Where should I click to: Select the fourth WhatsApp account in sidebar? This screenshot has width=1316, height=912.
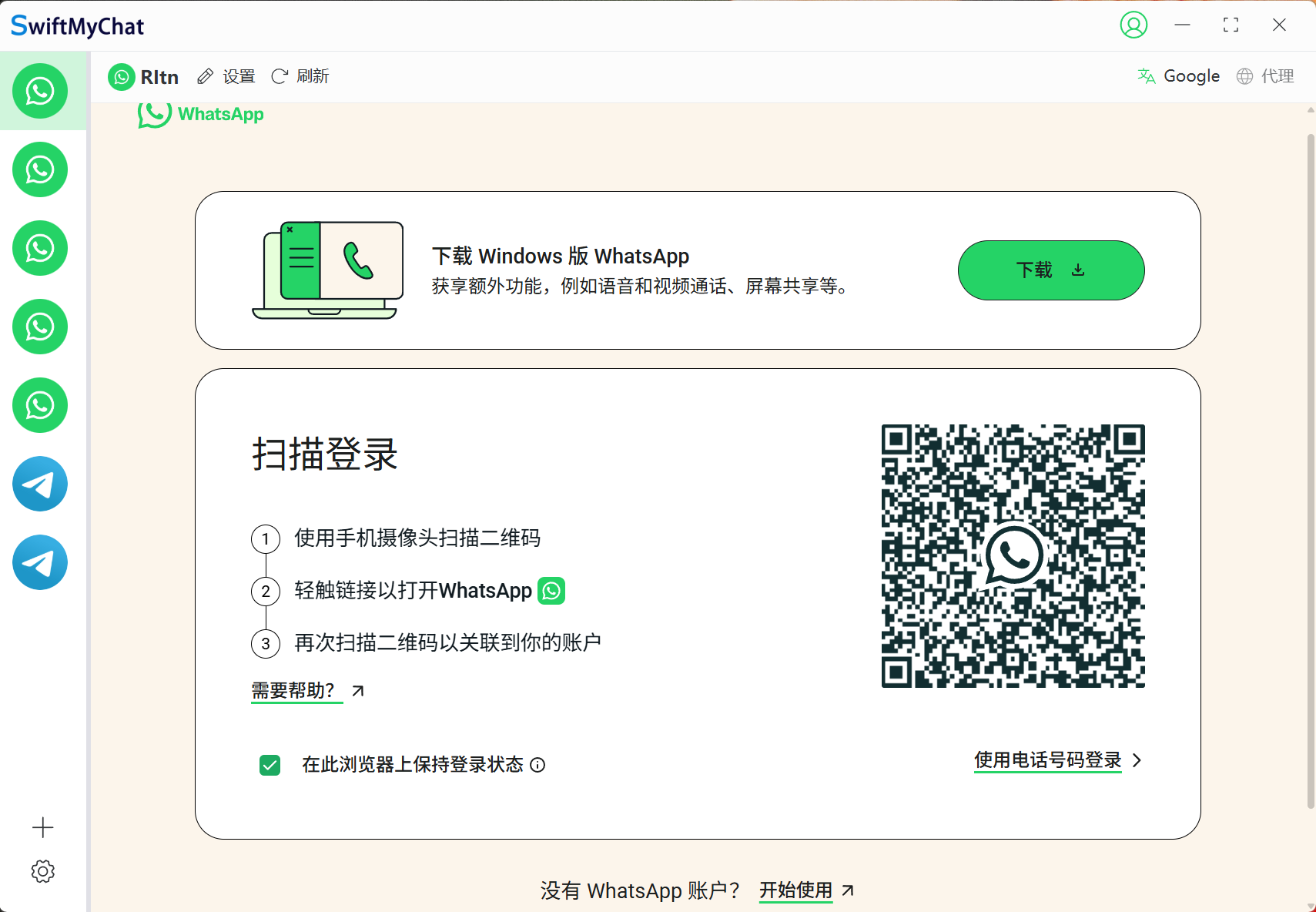pyautogui.click(x=40, y=327)
